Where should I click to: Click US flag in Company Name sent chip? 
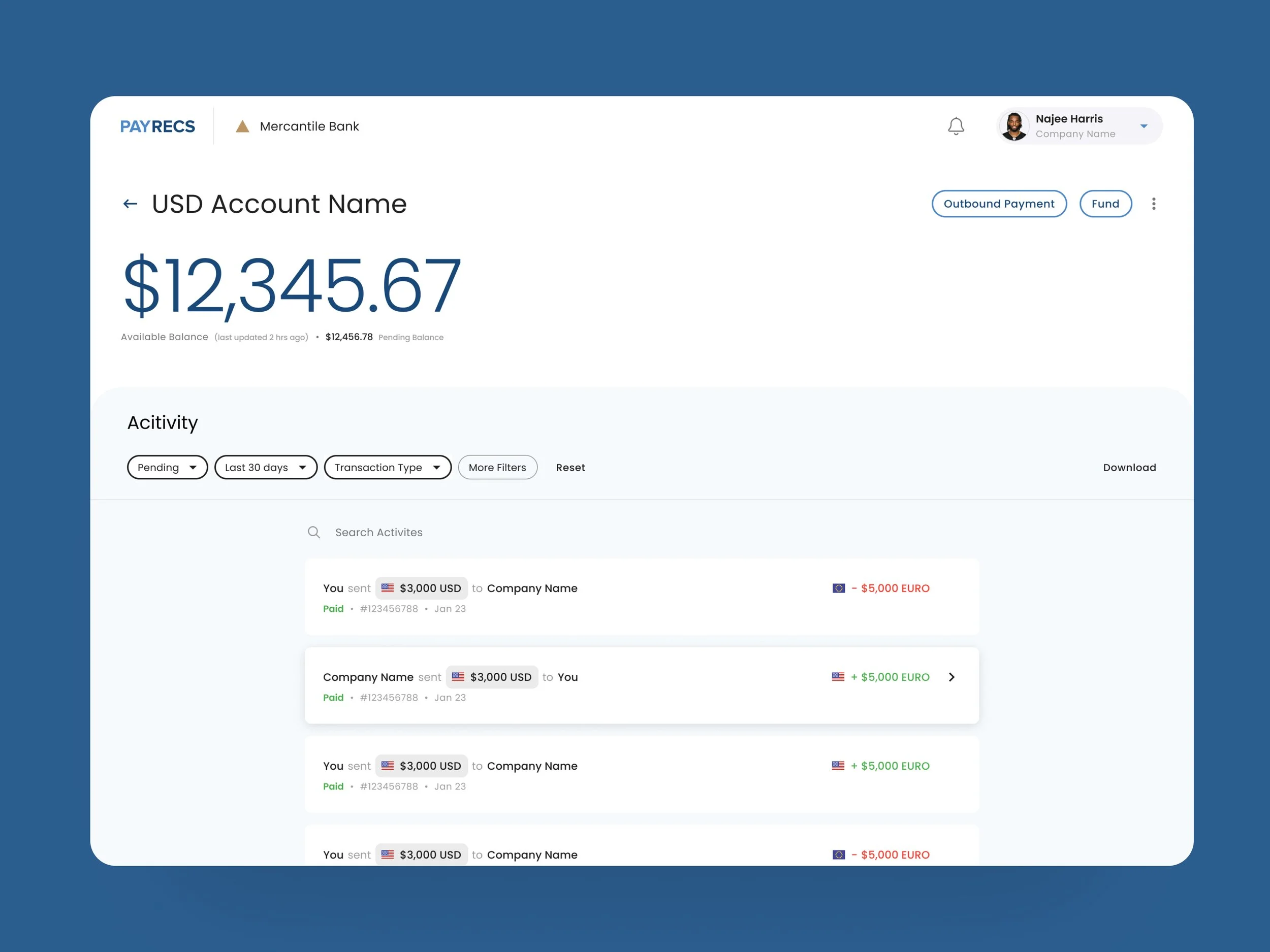pos(458,677)
